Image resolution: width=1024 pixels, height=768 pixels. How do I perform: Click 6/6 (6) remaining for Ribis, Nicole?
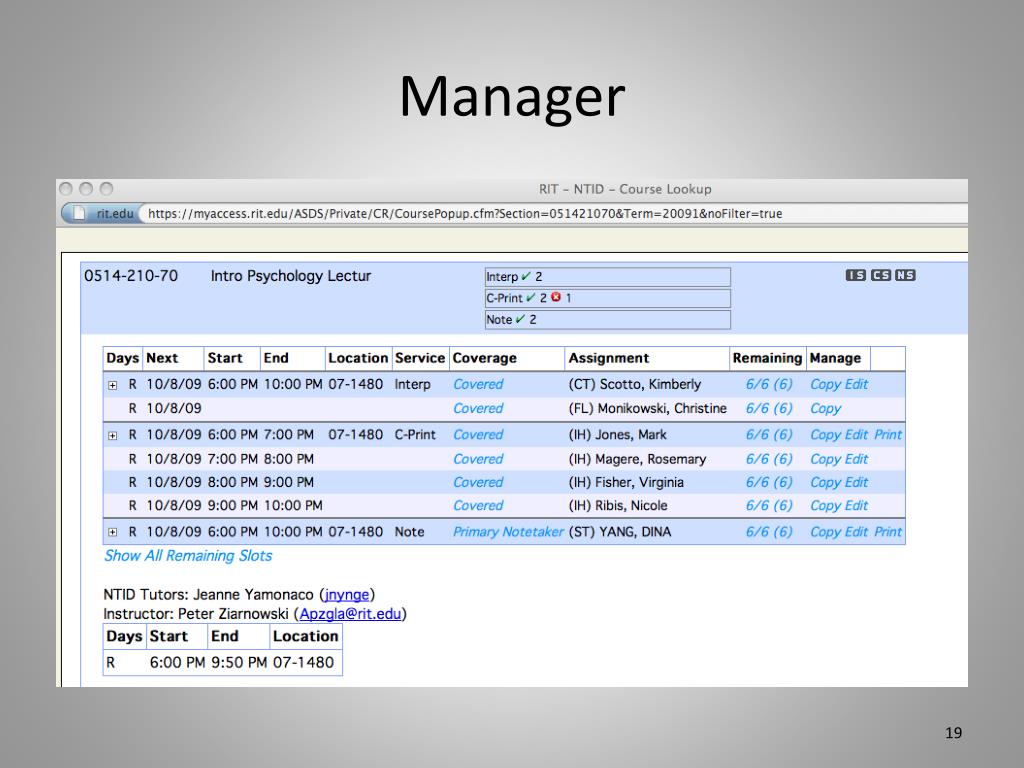pyautogui.click(x=769, y=505)
